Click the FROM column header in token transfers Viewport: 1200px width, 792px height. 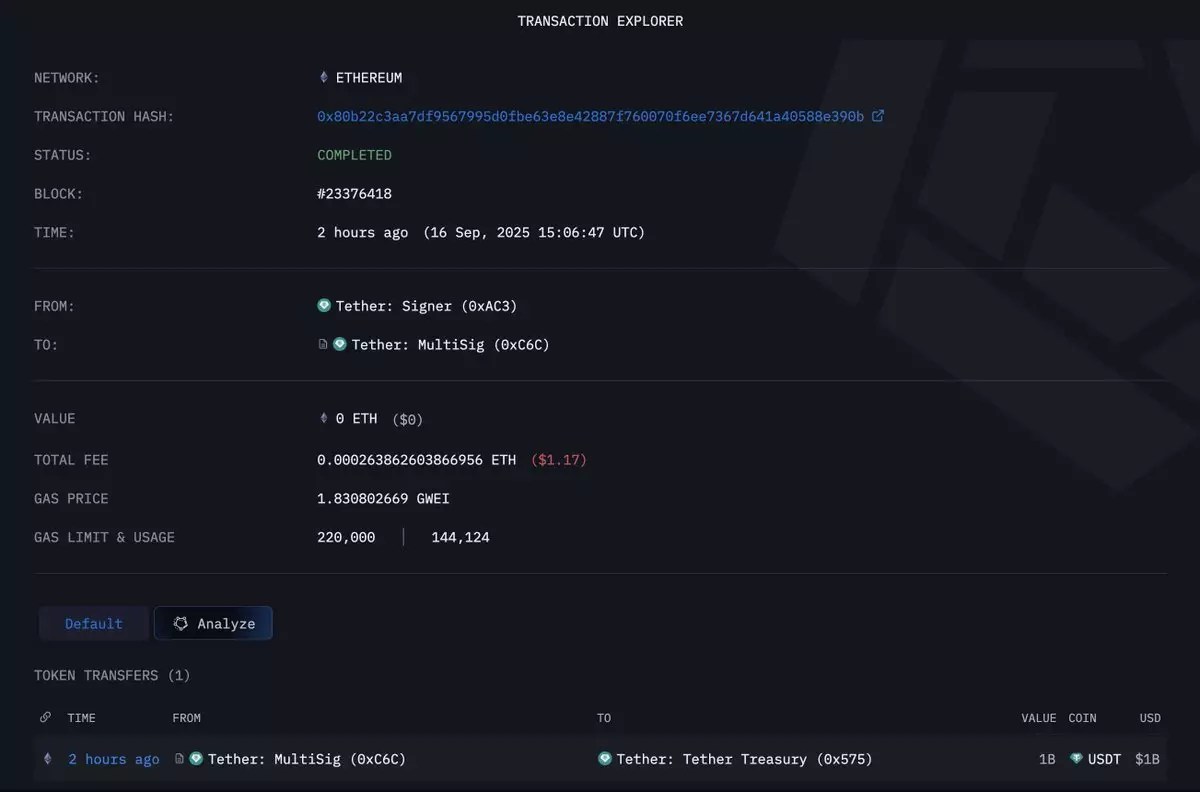pyautogui.click(x=187, y=718)
